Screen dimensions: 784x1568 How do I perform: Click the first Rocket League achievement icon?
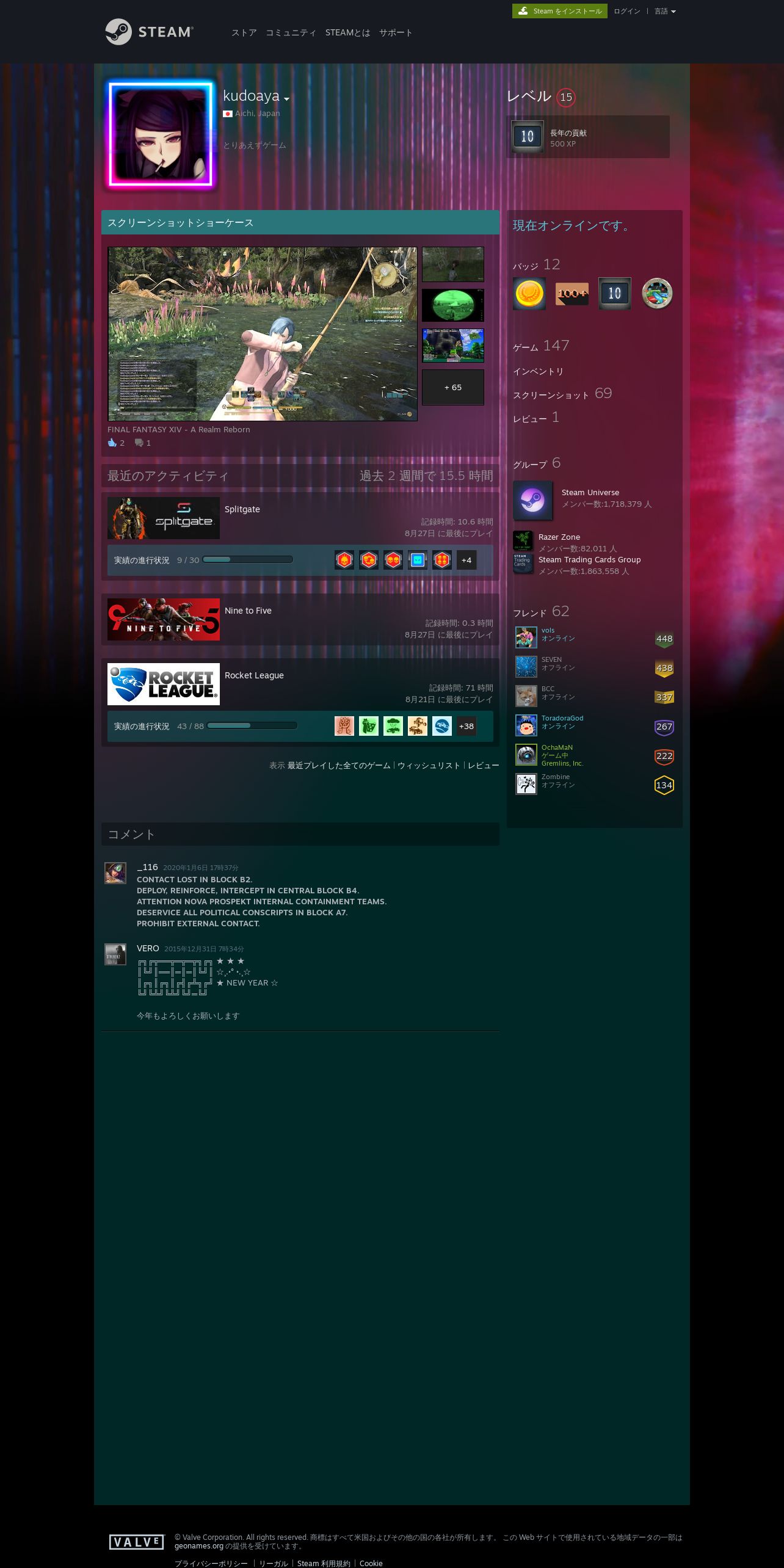pyautogui.click(x=344, y=726)
